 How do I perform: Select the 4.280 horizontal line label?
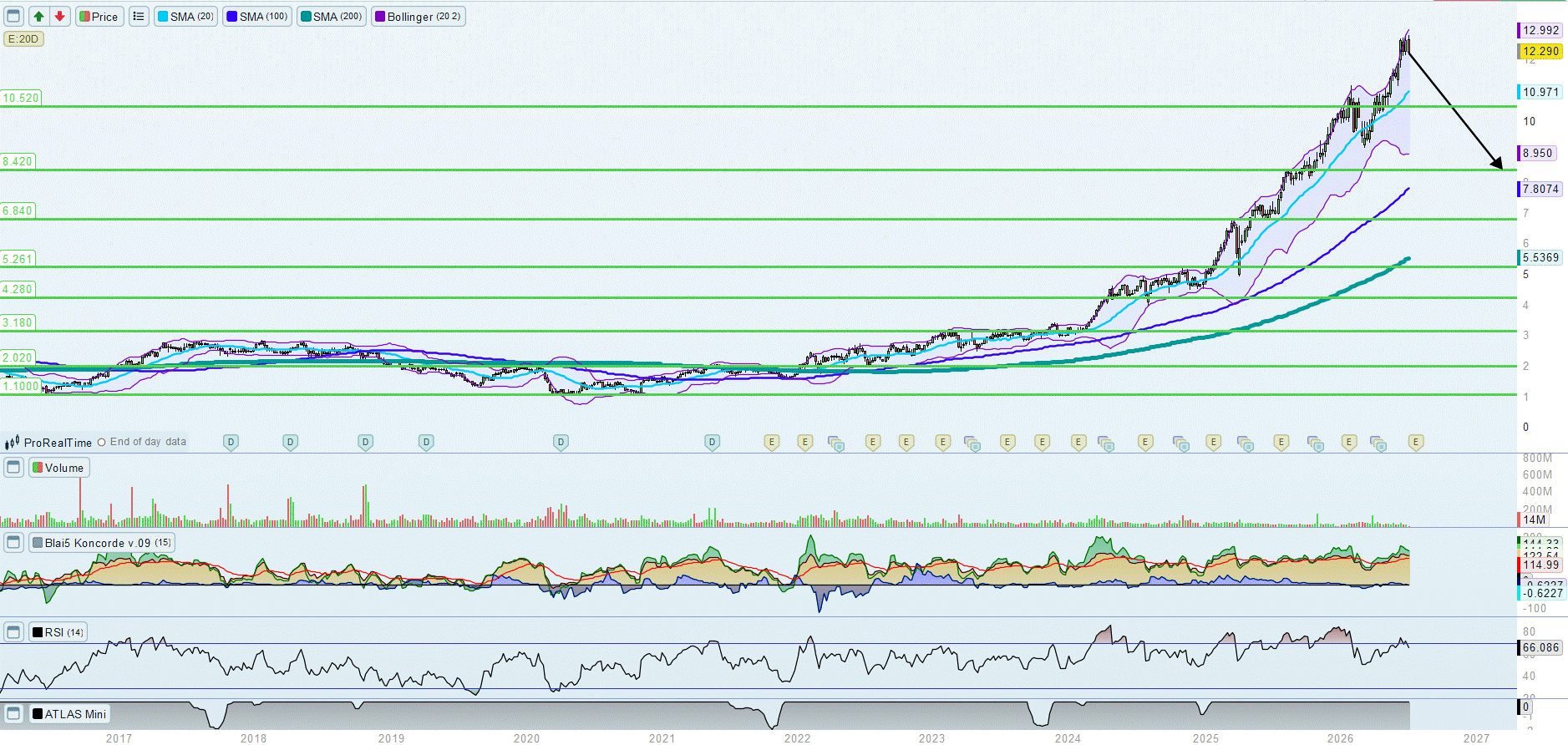17,289
